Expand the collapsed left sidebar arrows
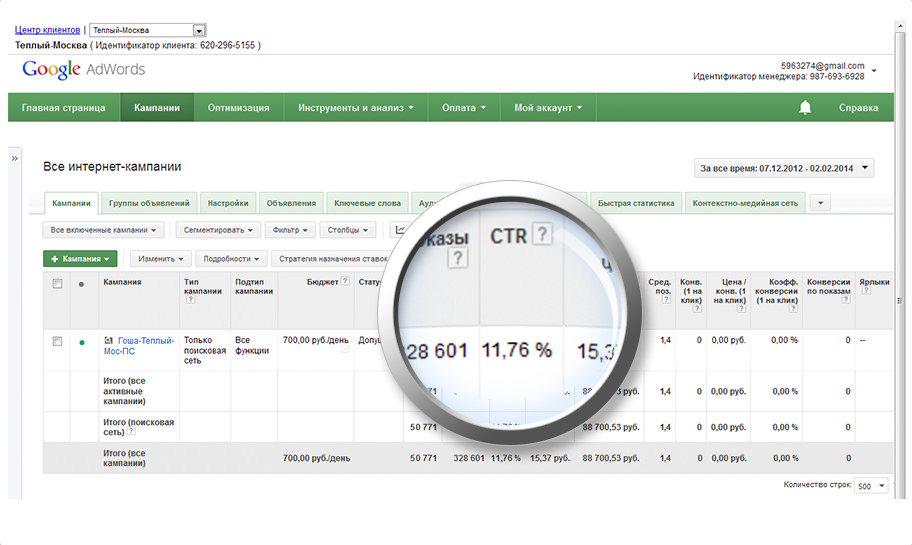Image resolution: width=912 pixels, height=545 pixels. click(x=15, y=158)
